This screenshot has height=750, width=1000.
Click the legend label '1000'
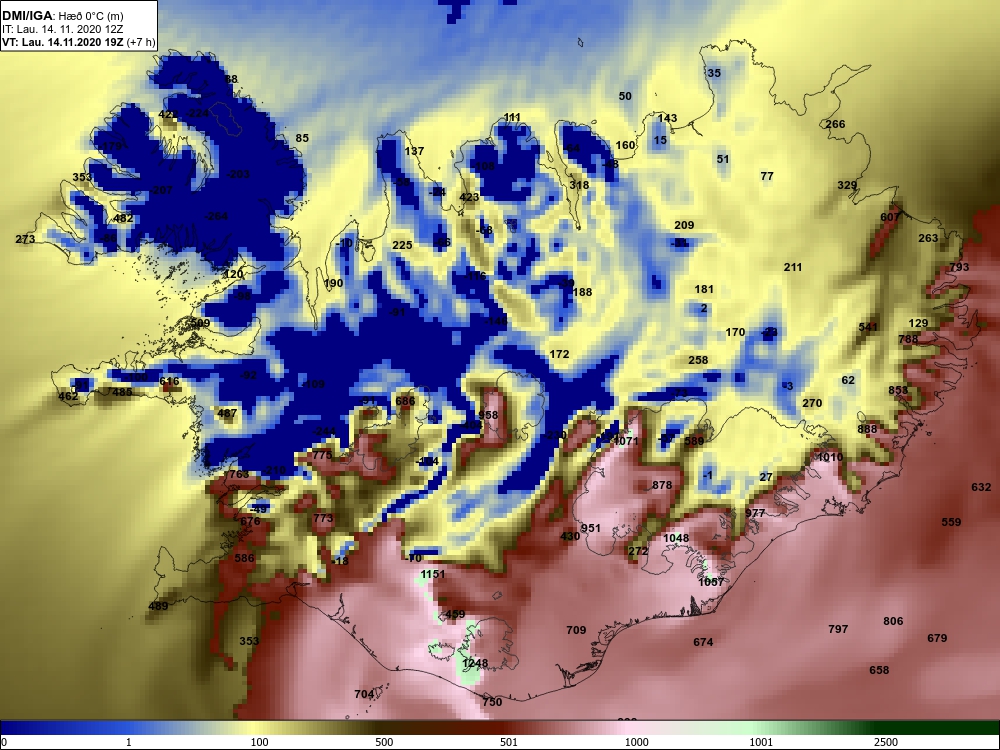[636, 742]
